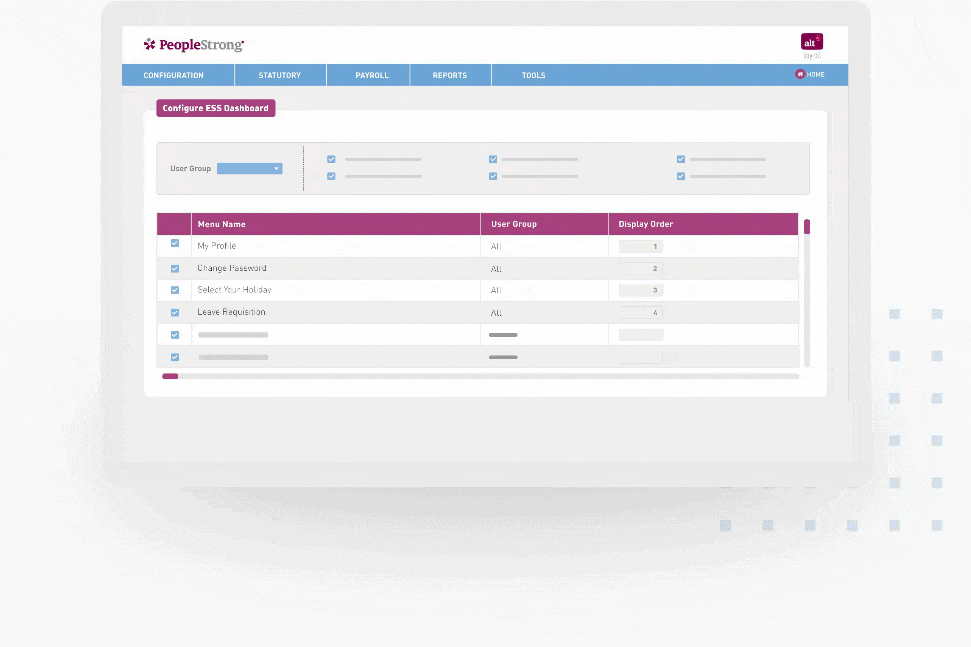Click the display order field for My Profile
The height and width of the screenshot is (647, 971).
(640, 246)
